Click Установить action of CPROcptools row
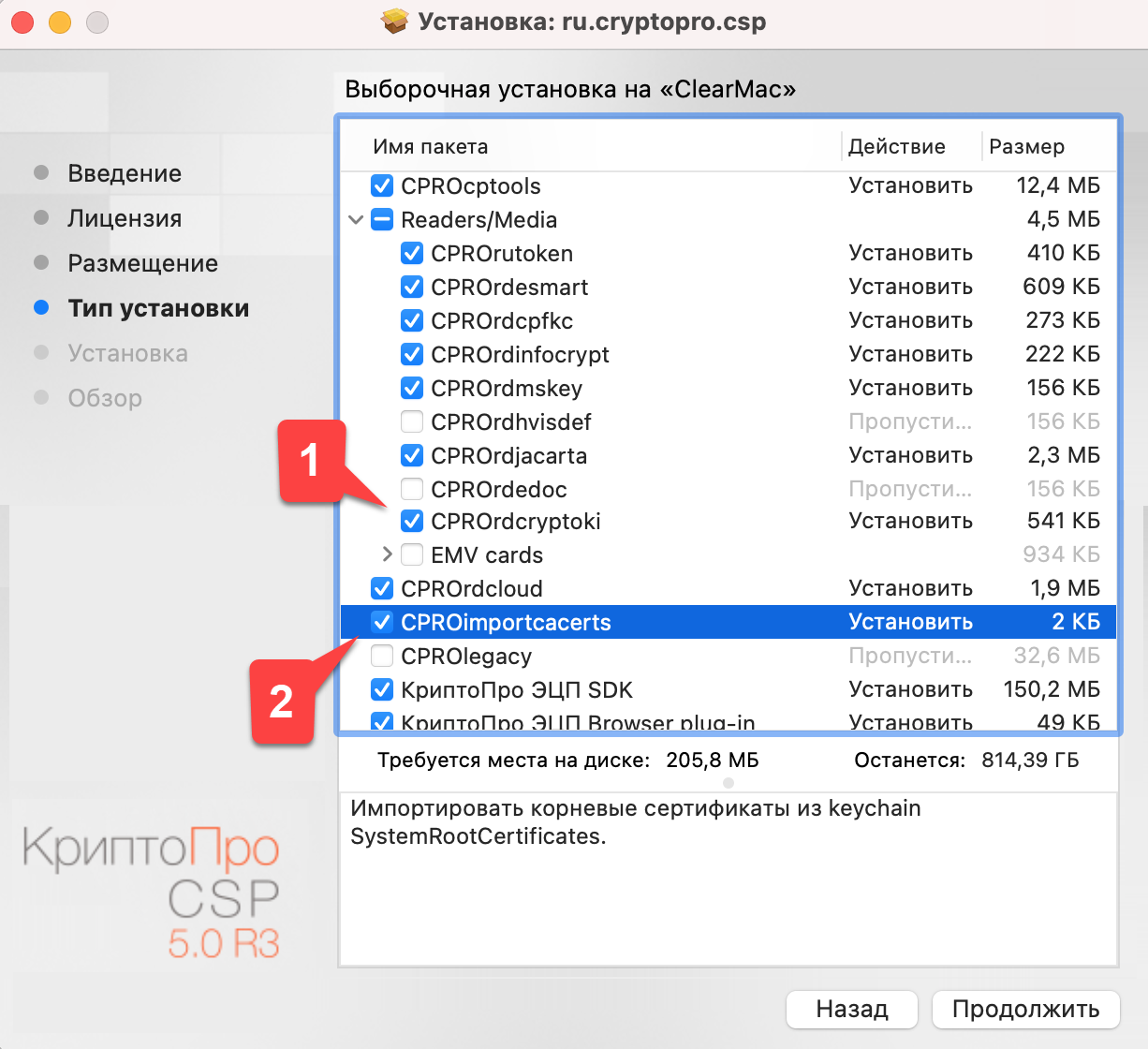 (910, 185)
